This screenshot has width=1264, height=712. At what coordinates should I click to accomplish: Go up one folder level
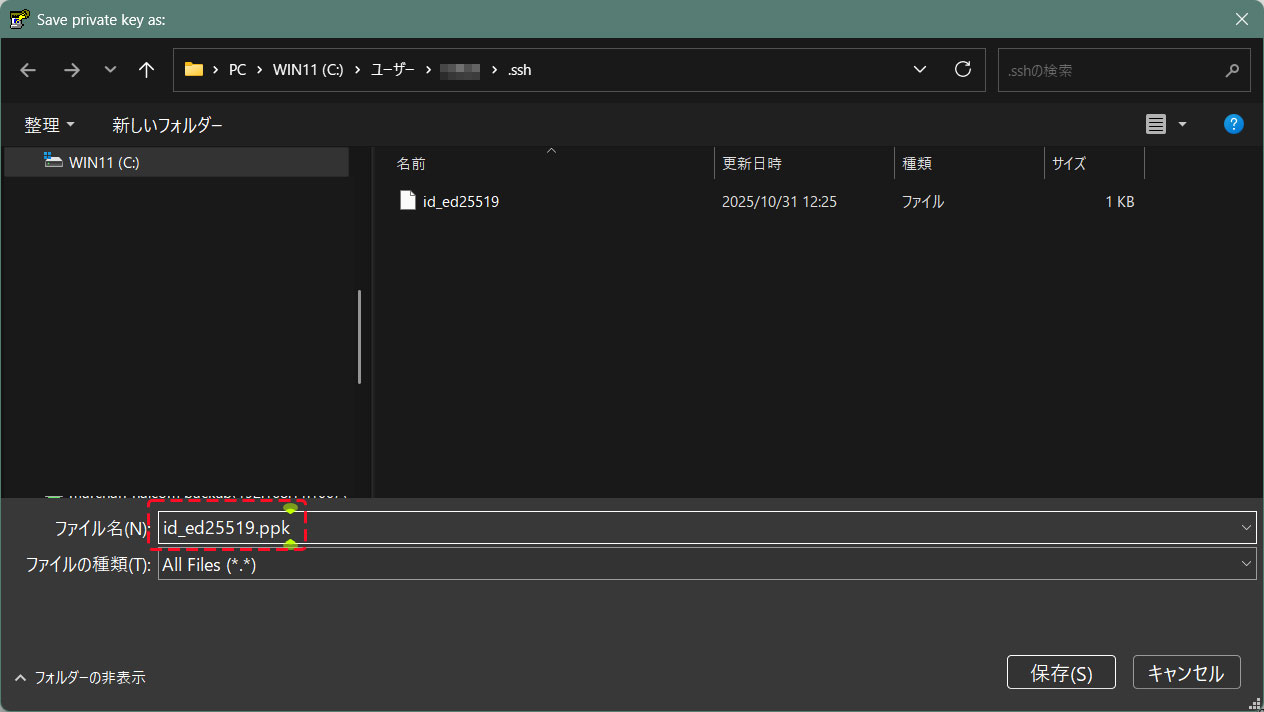[x=147, y=70]
